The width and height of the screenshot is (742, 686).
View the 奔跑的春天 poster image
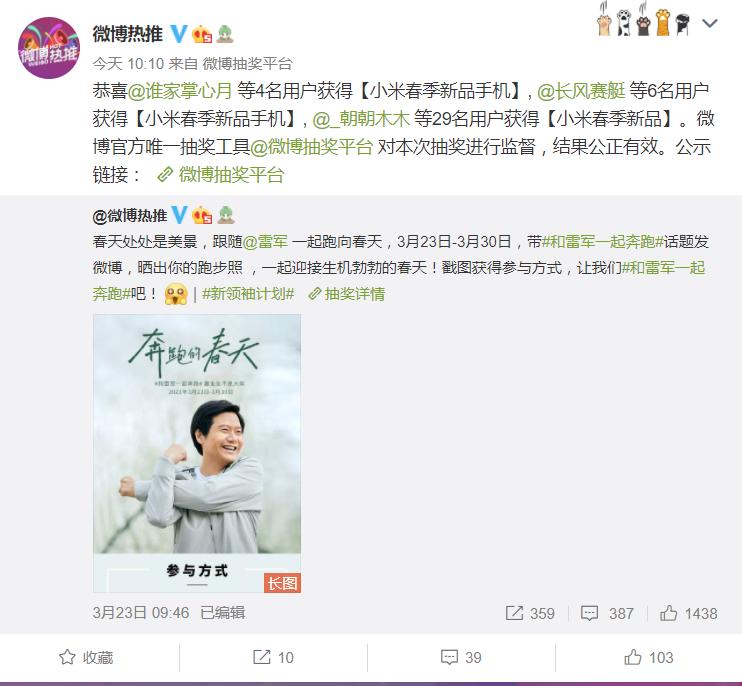(x=197, y=453)
